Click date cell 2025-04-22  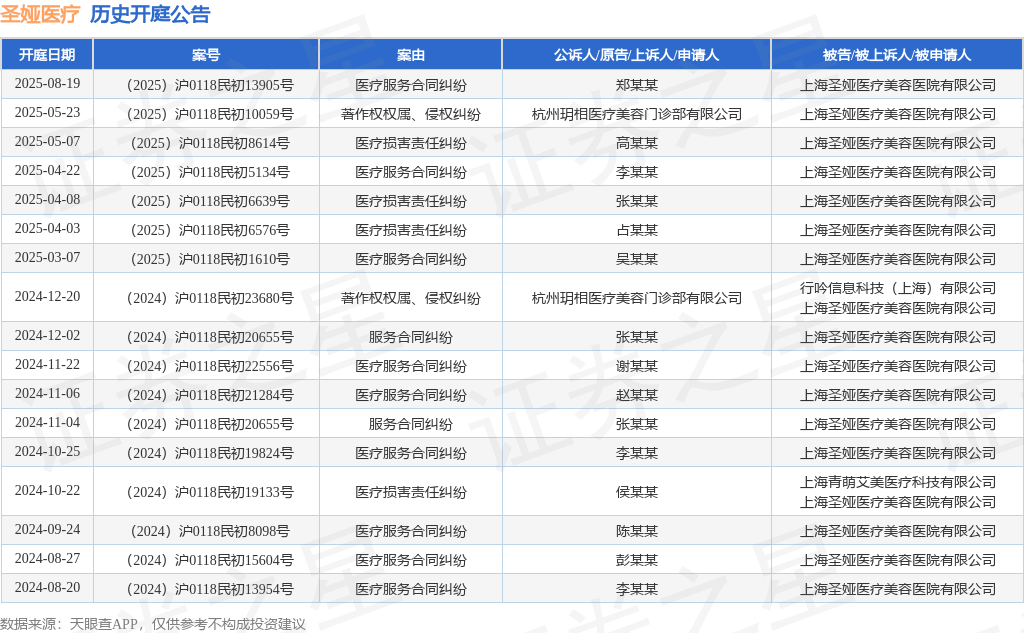pos(47,170)
